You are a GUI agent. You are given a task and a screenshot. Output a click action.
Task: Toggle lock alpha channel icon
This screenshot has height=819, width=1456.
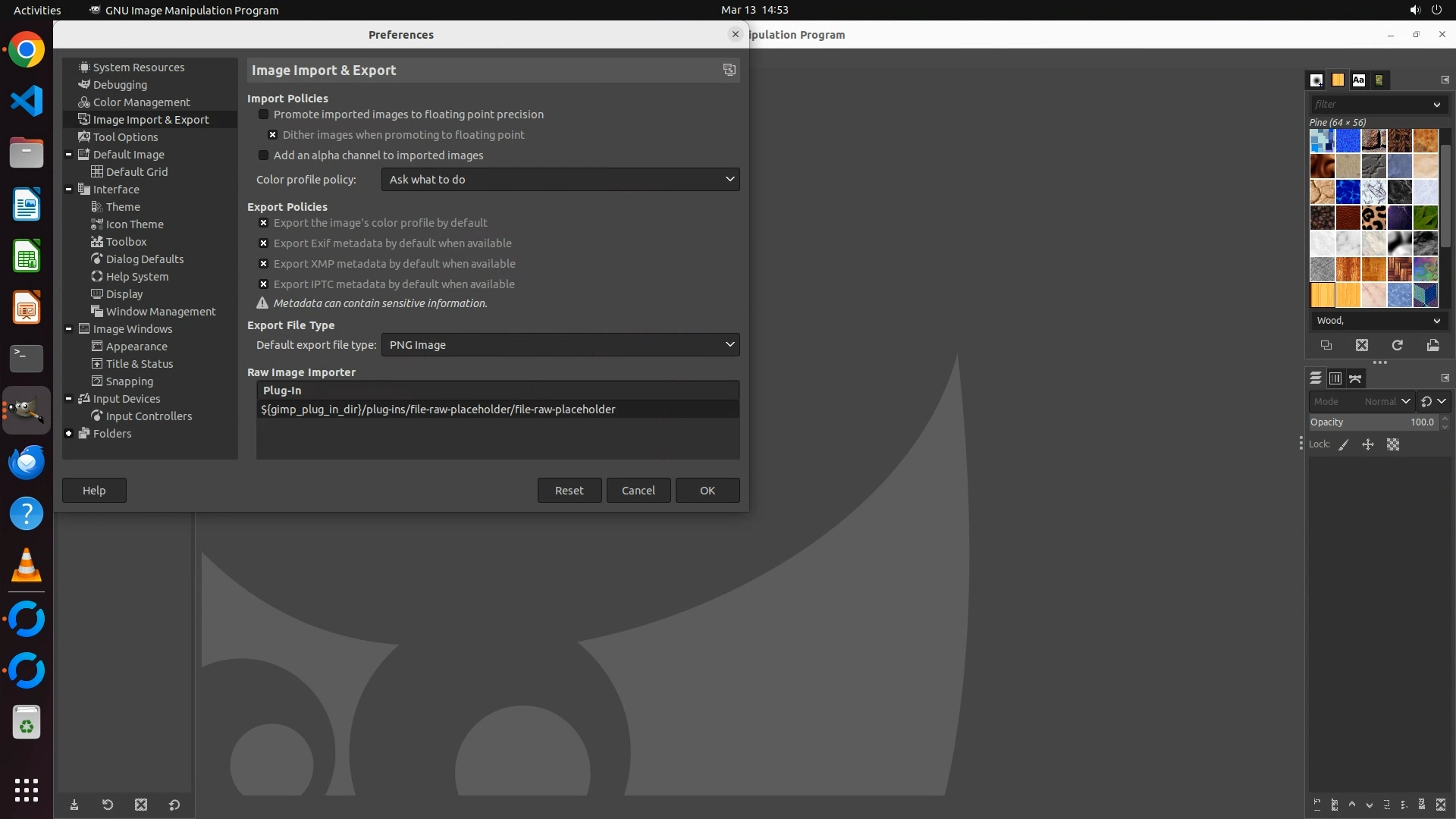pyautogui.click(x=1393, y=445)
